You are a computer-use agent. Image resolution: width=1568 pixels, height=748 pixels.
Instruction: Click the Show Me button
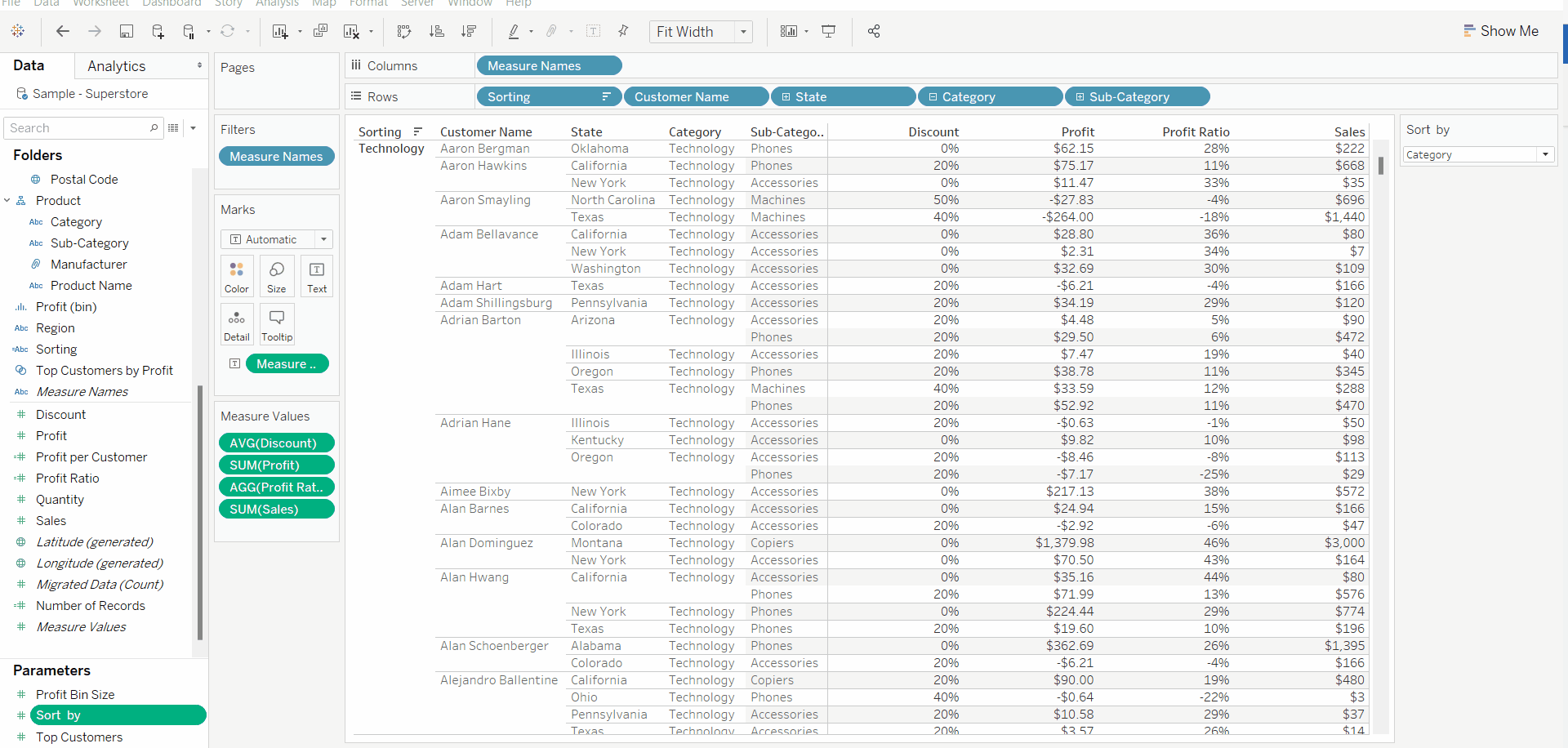[x=1501, y=31]
